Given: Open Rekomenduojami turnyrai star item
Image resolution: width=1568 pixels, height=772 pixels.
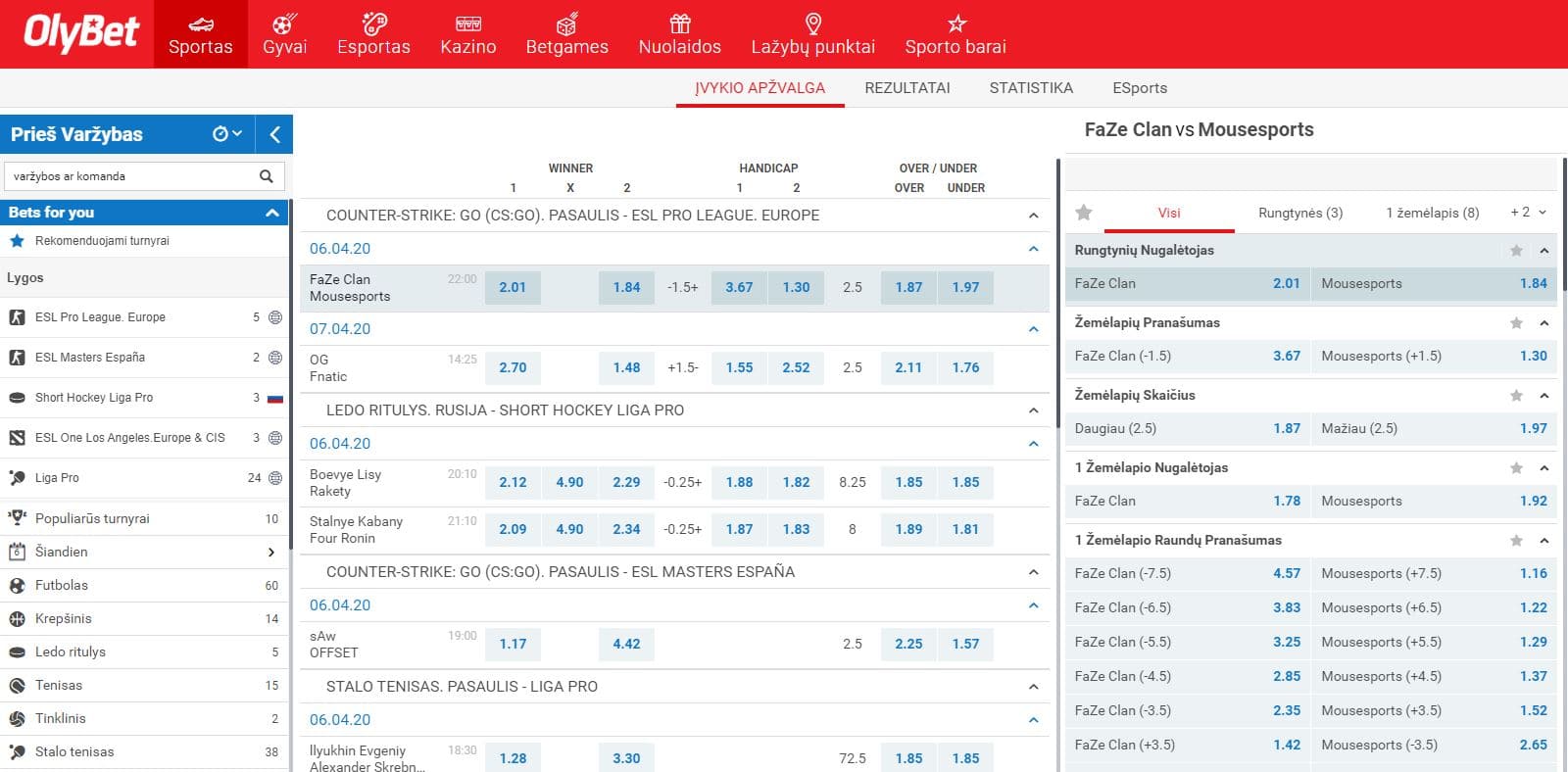Looking at the screenshot, I should pos(145,241).
